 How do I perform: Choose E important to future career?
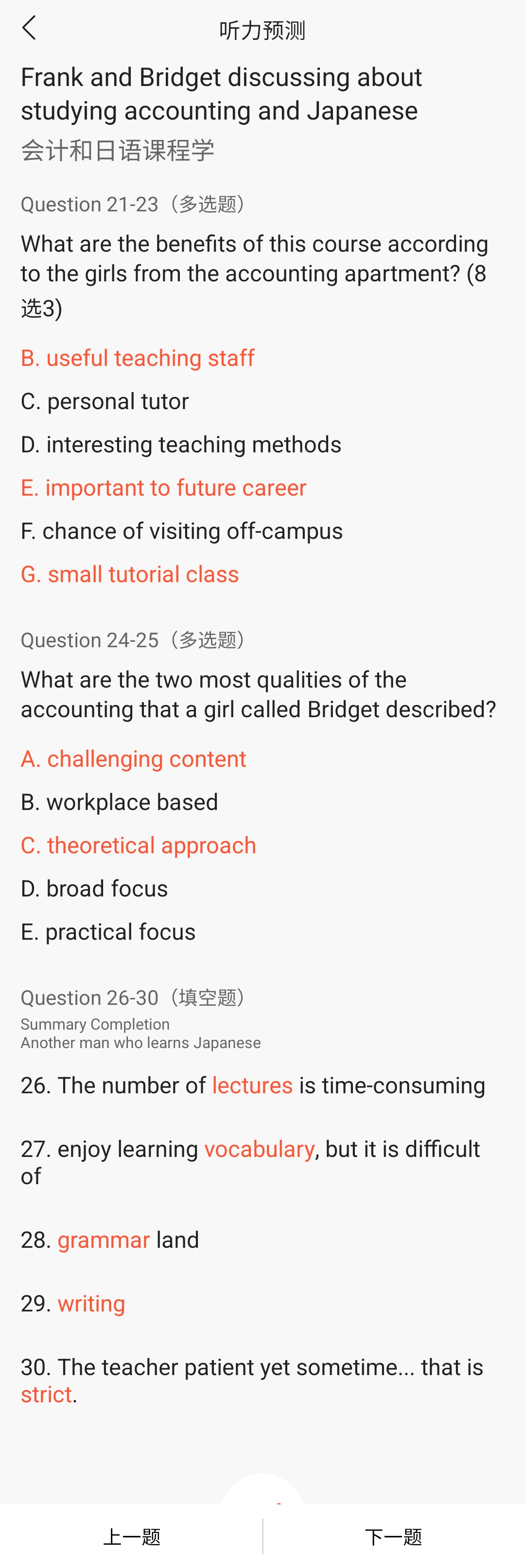point(163,487)
